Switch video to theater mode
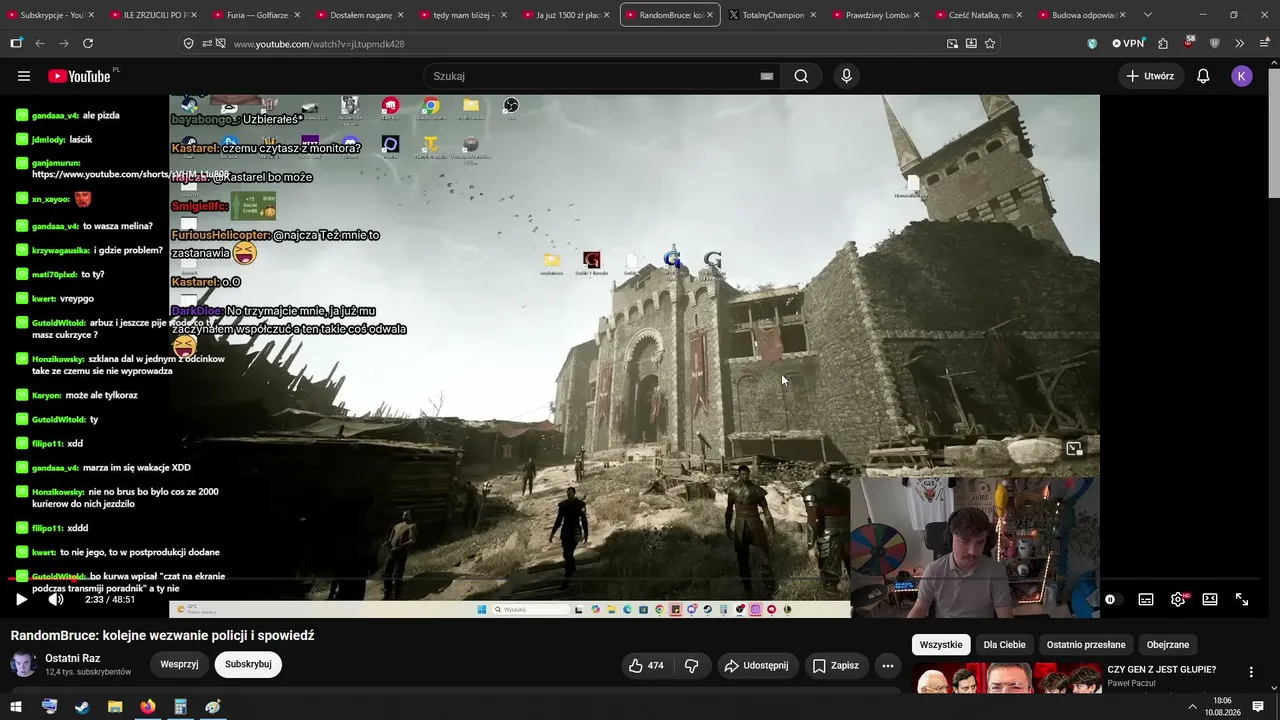 [1210, 600]
